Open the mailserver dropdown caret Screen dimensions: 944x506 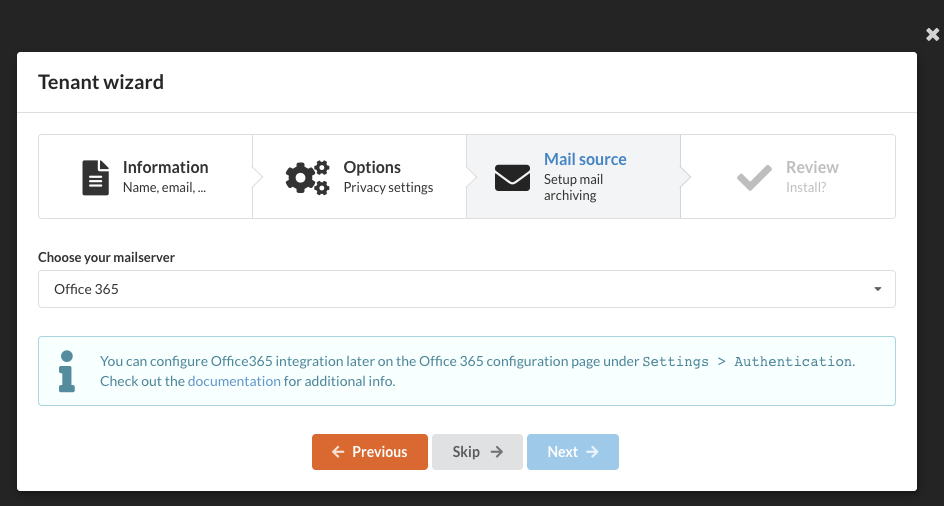pyautogui.click(x=878, y=289)
